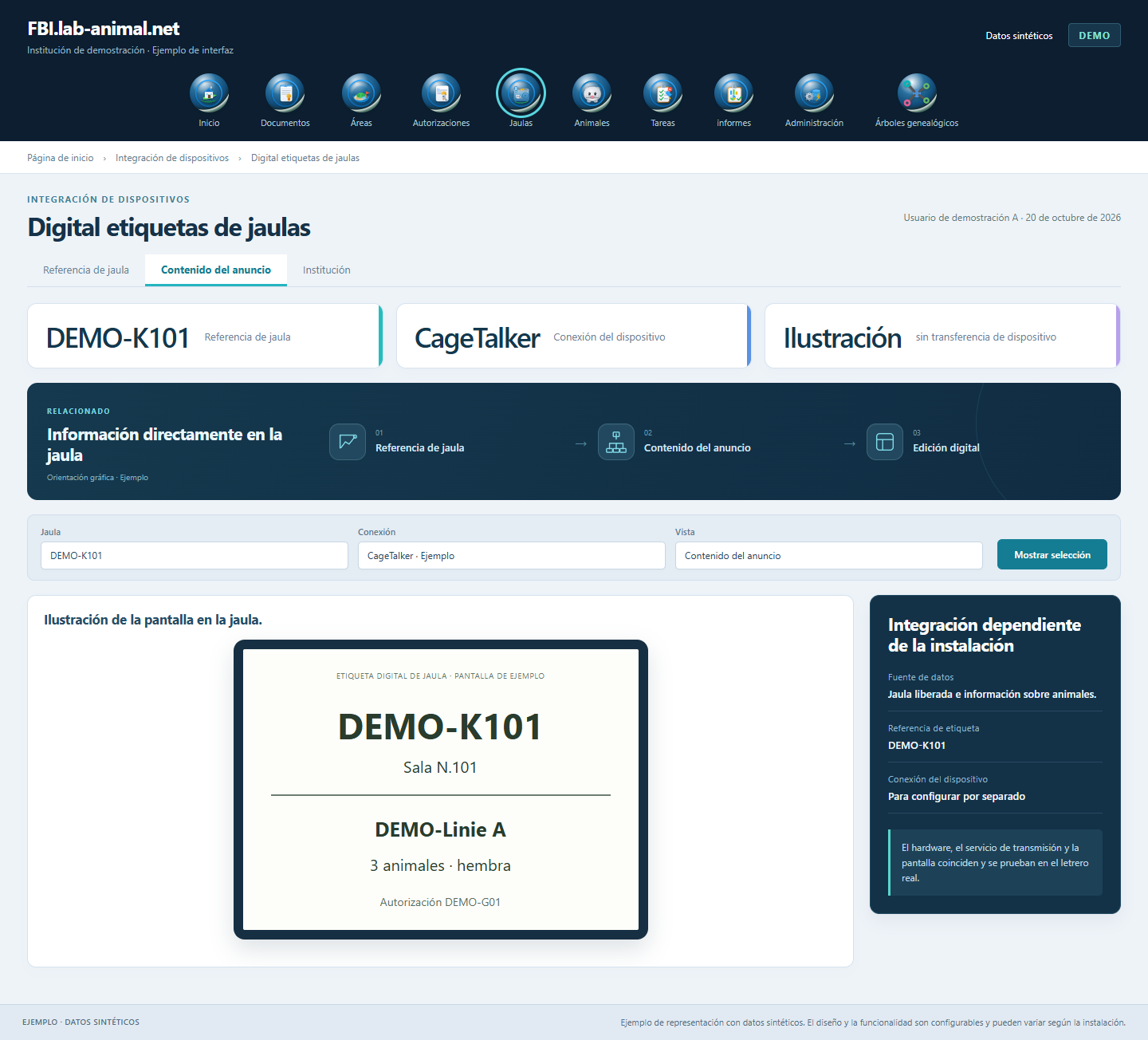Click the Ilustración summary card
This screenshot has height=1040, width=1148.
point(942,336)
